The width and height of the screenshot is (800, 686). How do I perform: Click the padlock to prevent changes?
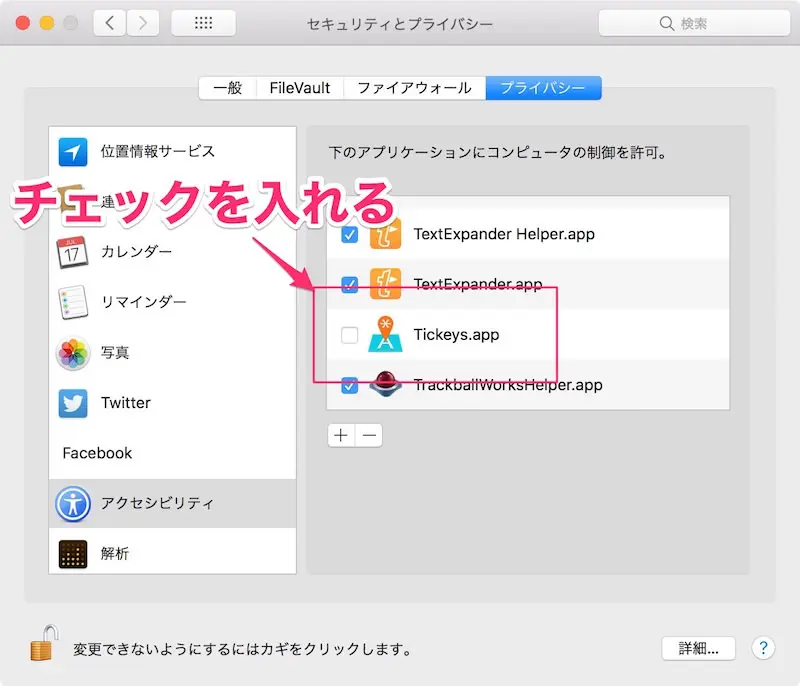coord(43,643)
